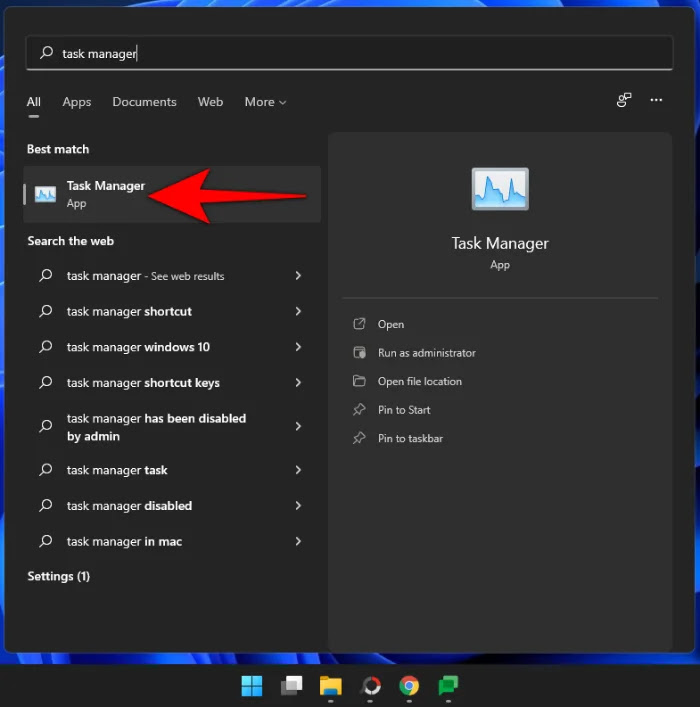Viewport: 700px width, 707px height.
Task: Open the Task Manager best match result
Action: pos(172,194)
